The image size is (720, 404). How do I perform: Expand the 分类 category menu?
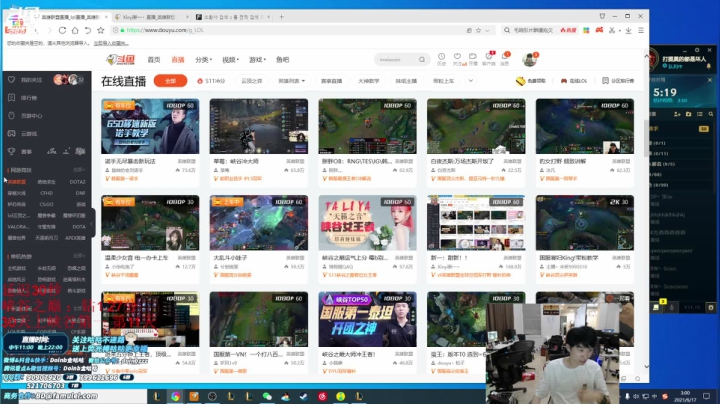[203, 60]
